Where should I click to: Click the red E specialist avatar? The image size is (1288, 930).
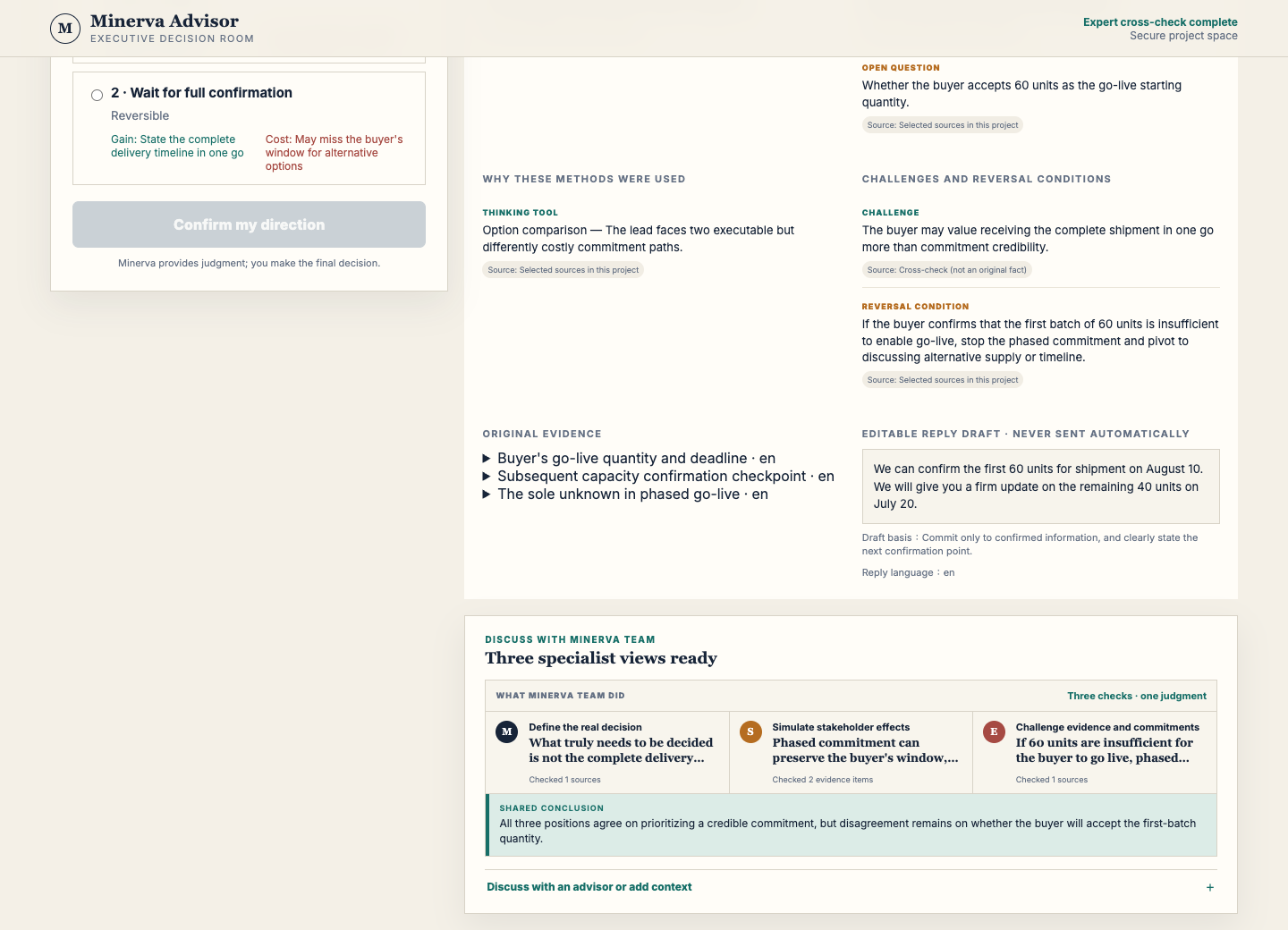click(994, 731)
